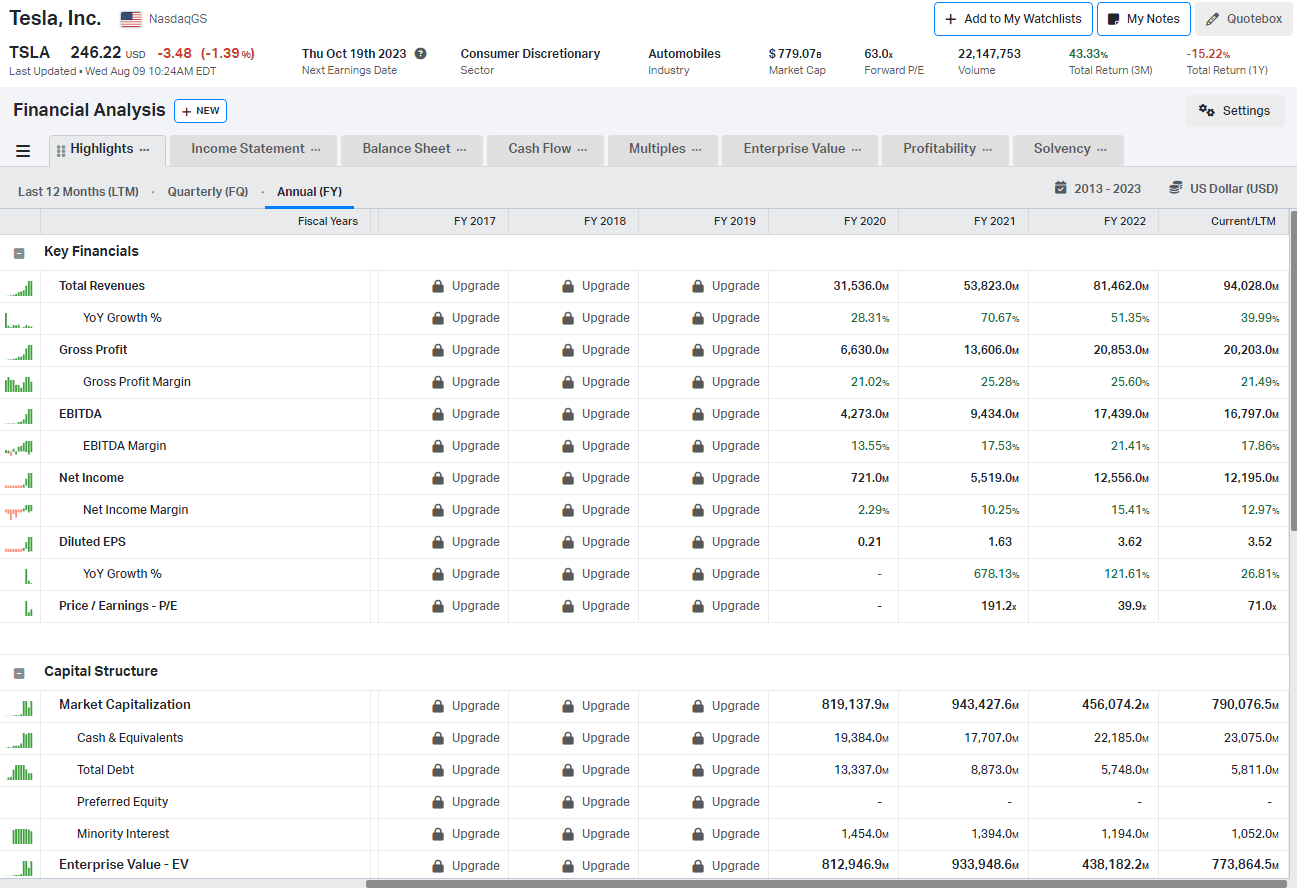Click the Total Revenues row label
The height and width of the screenshot is (888, 1297).
(x=102, y=286)
